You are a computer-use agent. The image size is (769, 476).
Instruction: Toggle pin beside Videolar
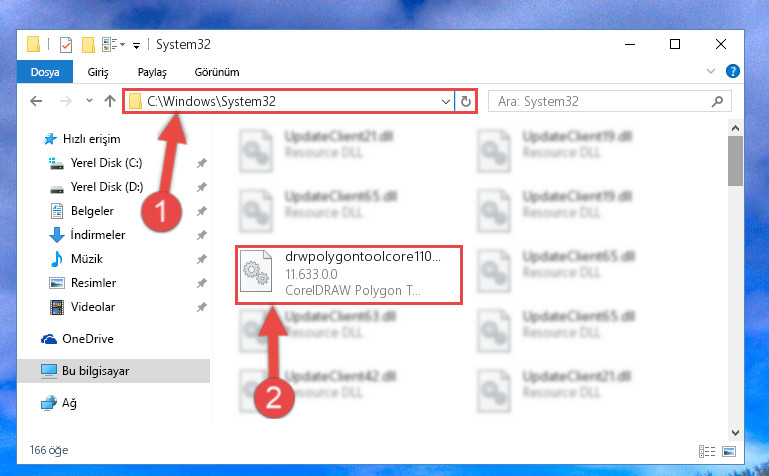(202, 307)
